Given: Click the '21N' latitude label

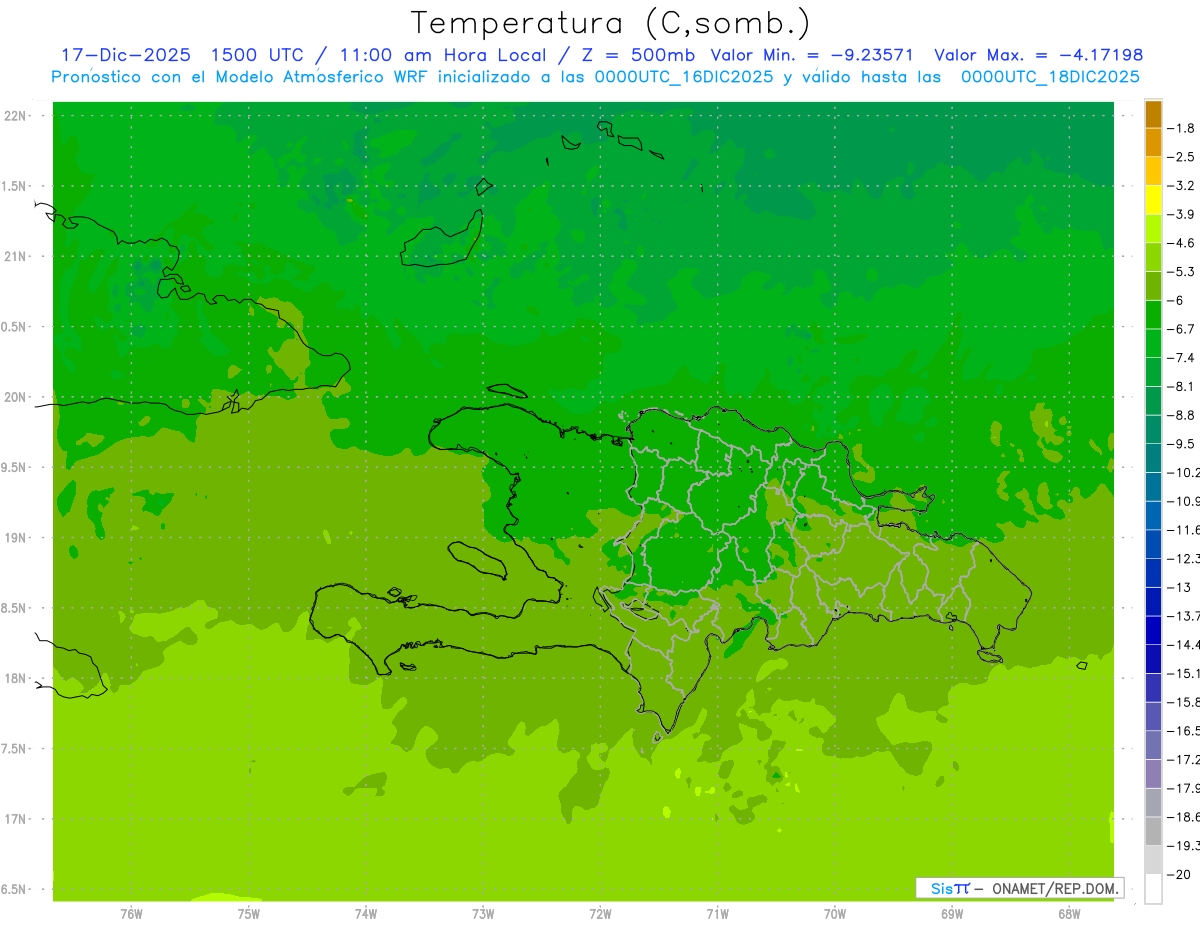Looking at the screenshot, I should pos(16,257).
